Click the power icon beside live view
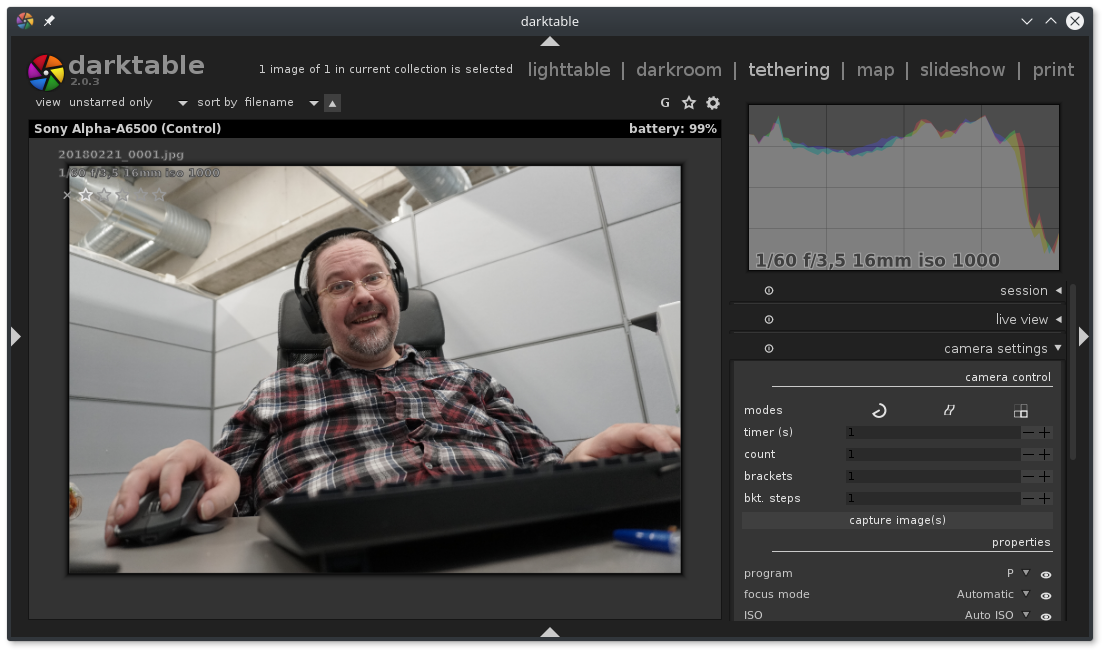1106x654 pixels. click(x=769, y=320)
